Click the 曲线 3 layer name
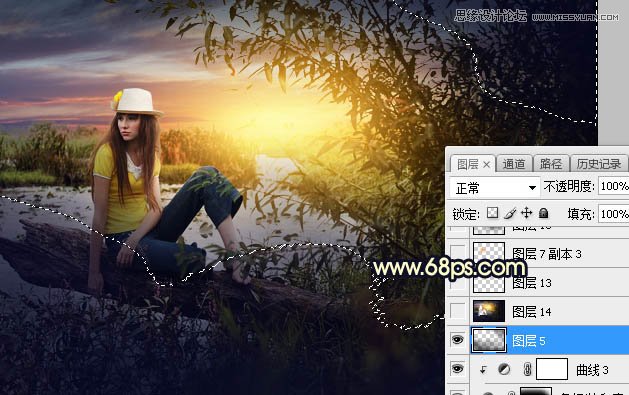This screenshot has width=629, height=395. coord(592,370)
